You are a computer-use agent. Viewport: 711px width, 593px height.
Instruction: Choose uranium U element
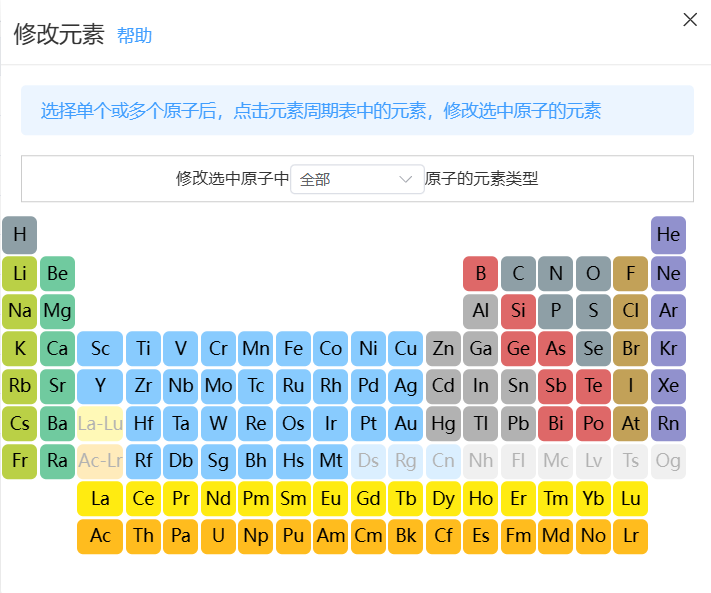(218, 537)
